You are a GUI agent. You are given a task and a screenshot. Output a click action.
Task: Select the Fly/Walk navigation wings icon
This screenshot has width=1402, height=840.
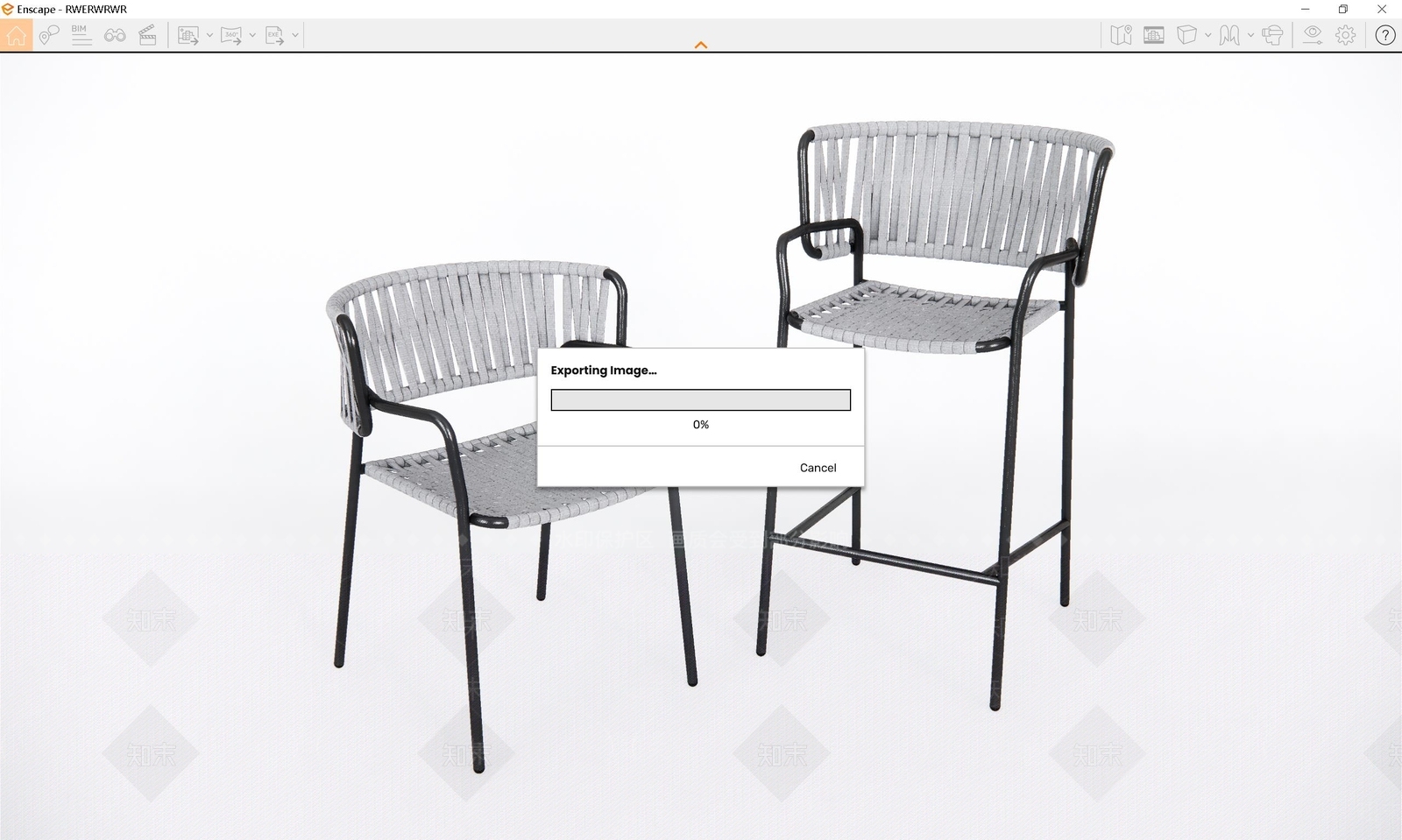[x=1229, y=35]
